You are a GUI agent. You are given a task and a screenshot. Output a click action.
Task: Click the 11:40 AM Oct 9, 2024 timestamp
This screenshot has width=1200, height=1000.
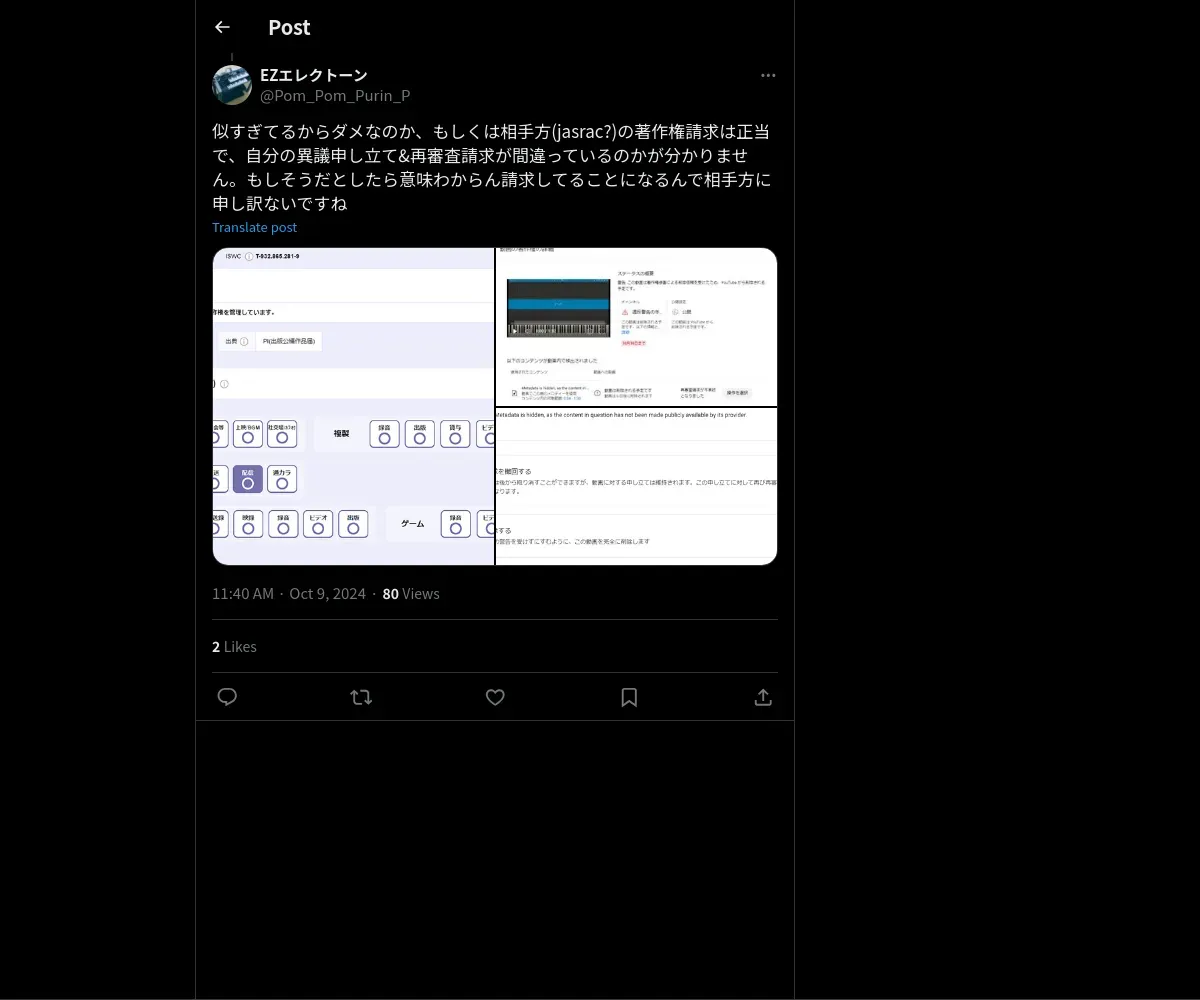point(289,593)
